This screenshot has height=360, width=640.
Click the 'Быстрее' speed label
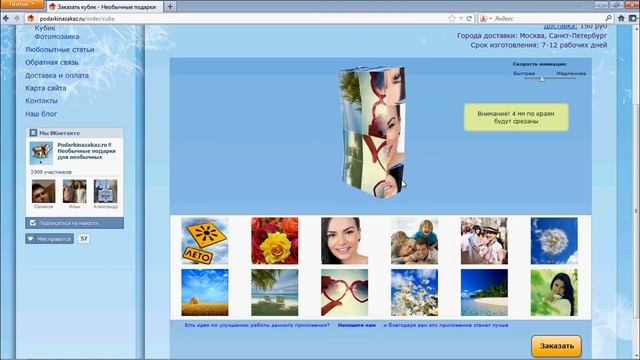524,73
